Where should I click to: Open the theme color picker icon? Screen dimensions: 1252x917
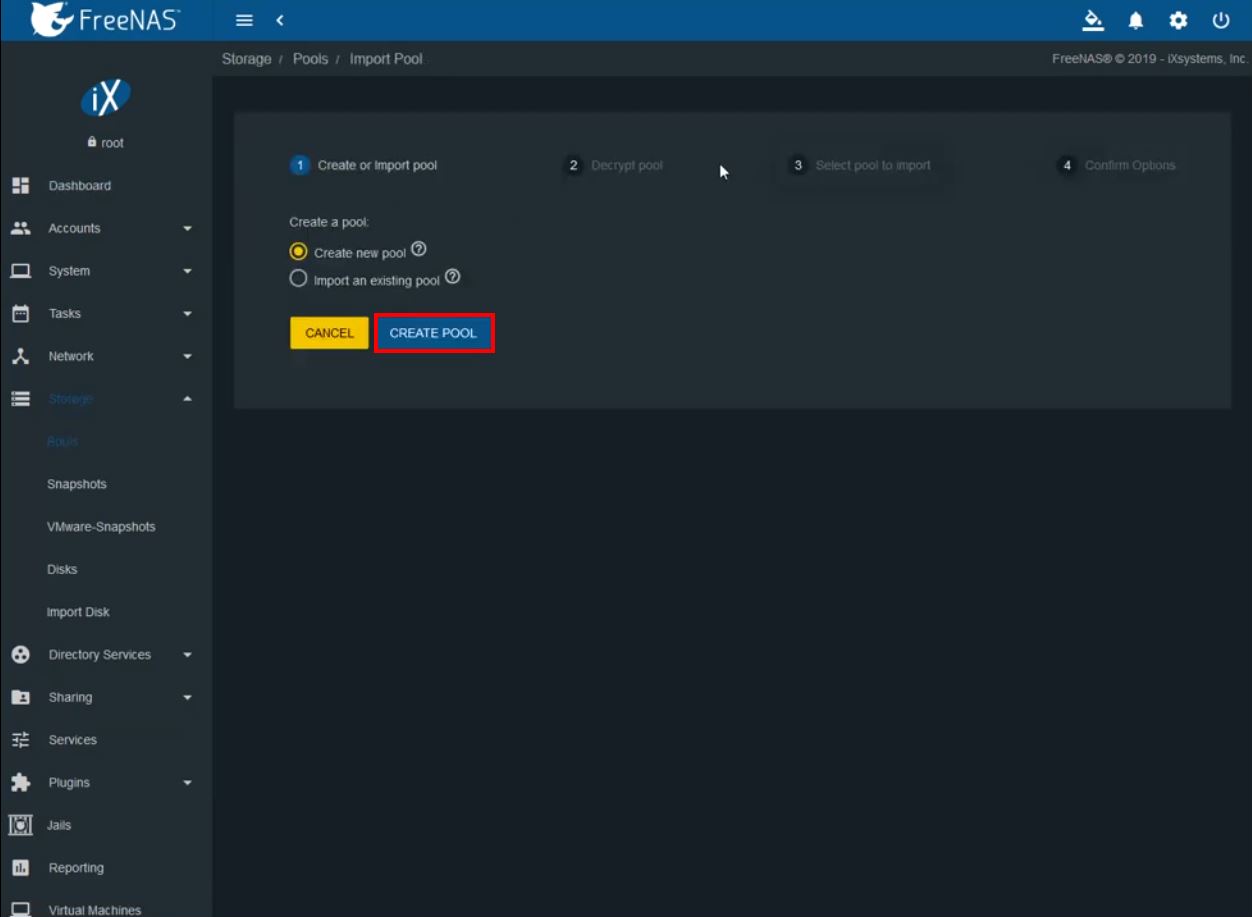[1093, 20]
